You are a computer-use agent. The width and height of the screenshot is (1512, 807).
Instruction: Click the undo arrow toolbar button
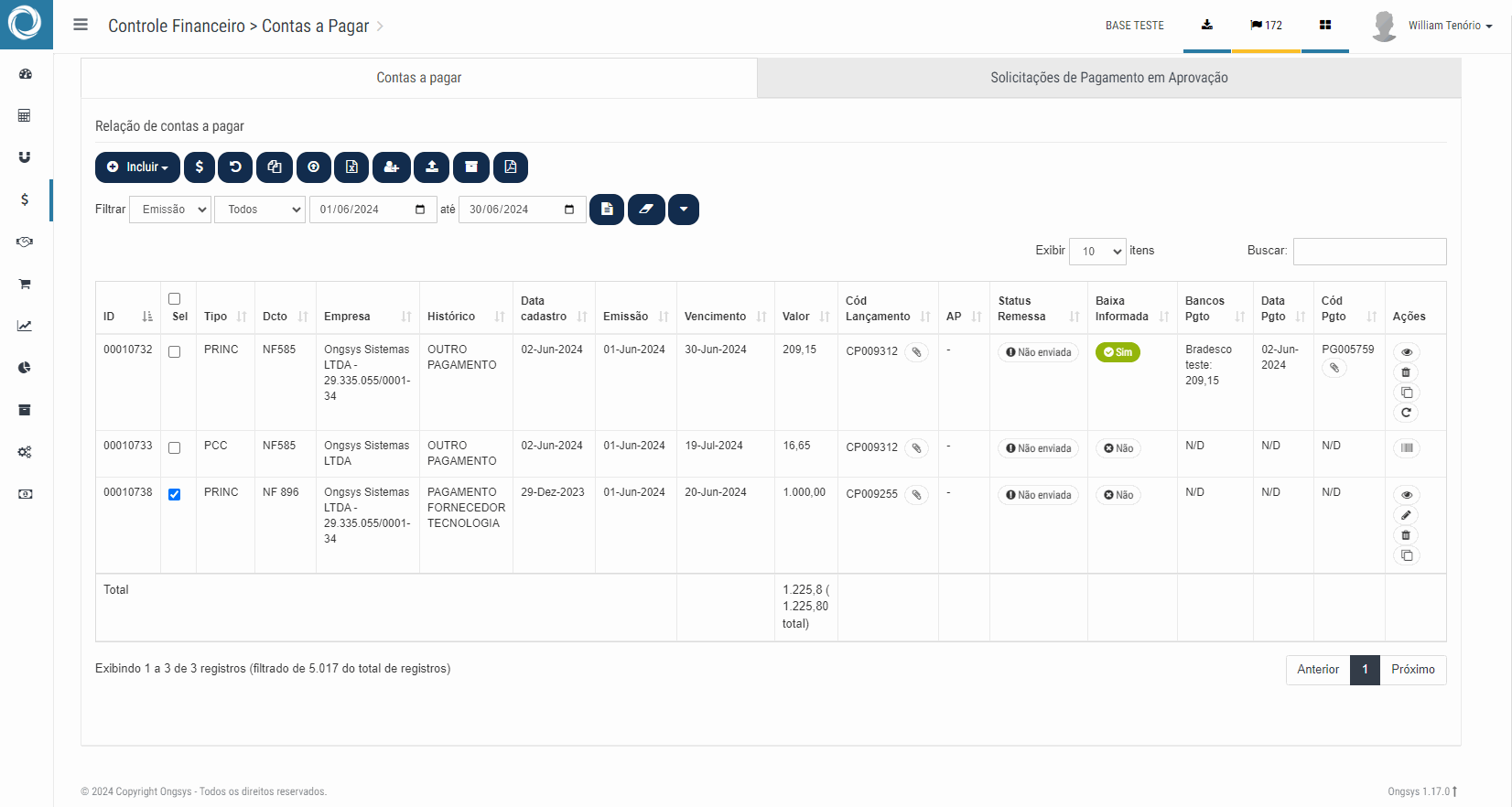pos(235,167)
